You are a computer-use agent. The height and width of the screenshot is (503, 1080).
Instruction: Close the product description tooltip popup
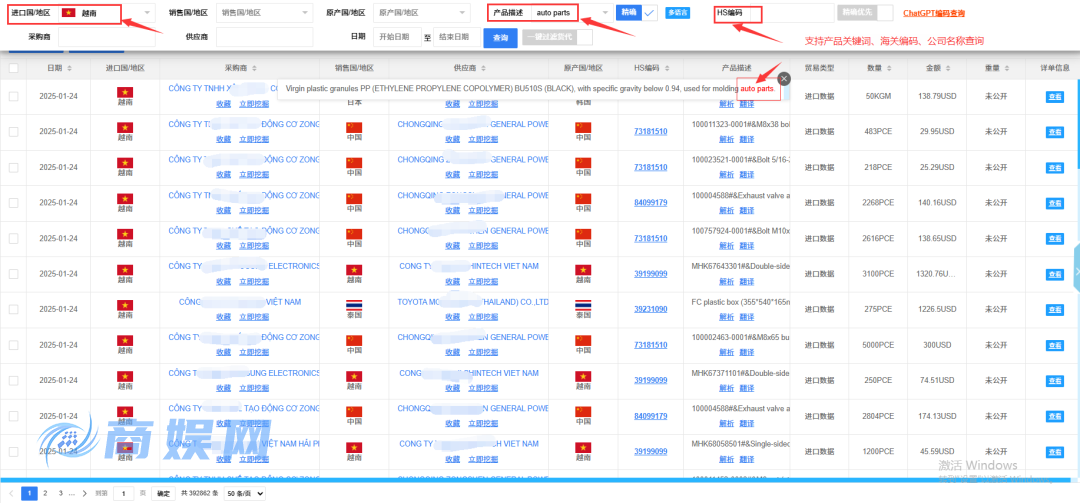784,78
